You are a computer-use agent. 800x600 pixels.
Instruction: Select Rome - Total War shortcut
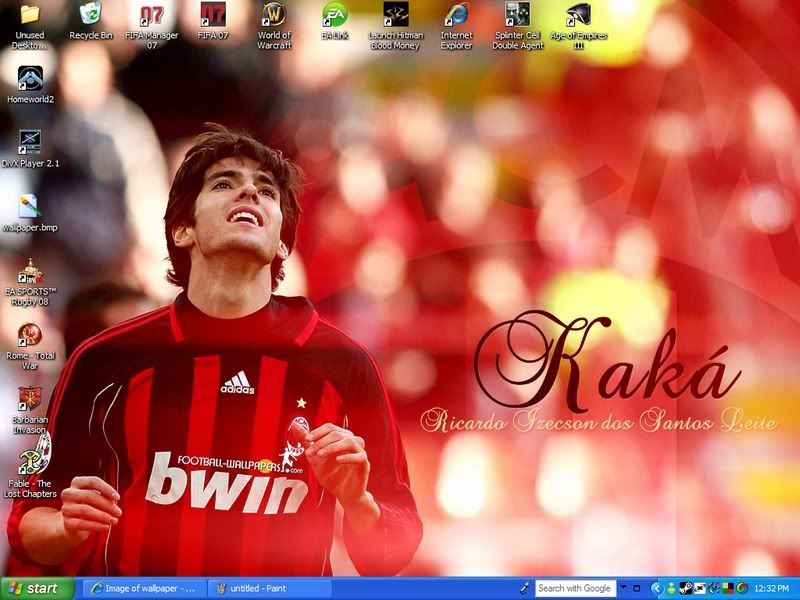point(30,347)
